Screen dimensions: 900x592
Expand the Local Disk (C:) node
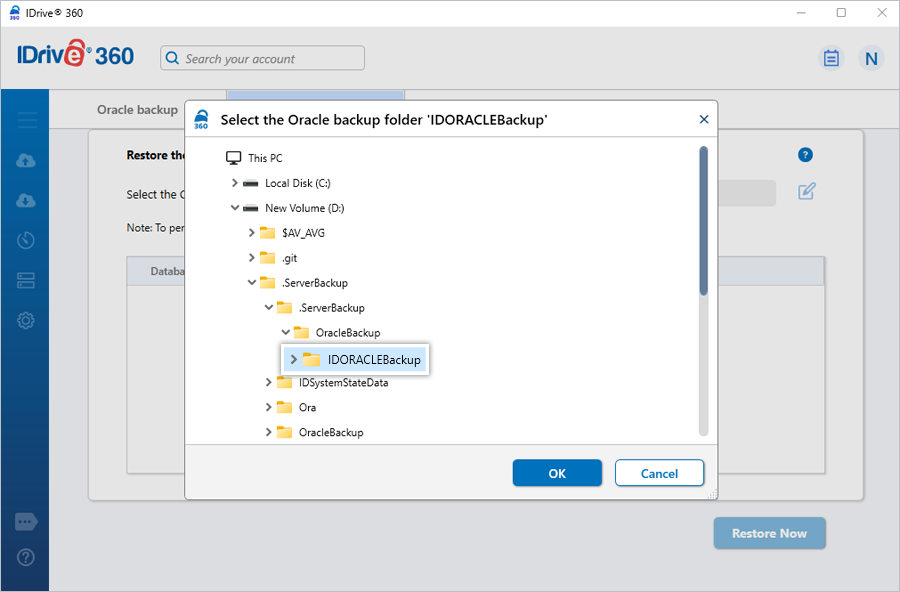(x=234, y=183)
